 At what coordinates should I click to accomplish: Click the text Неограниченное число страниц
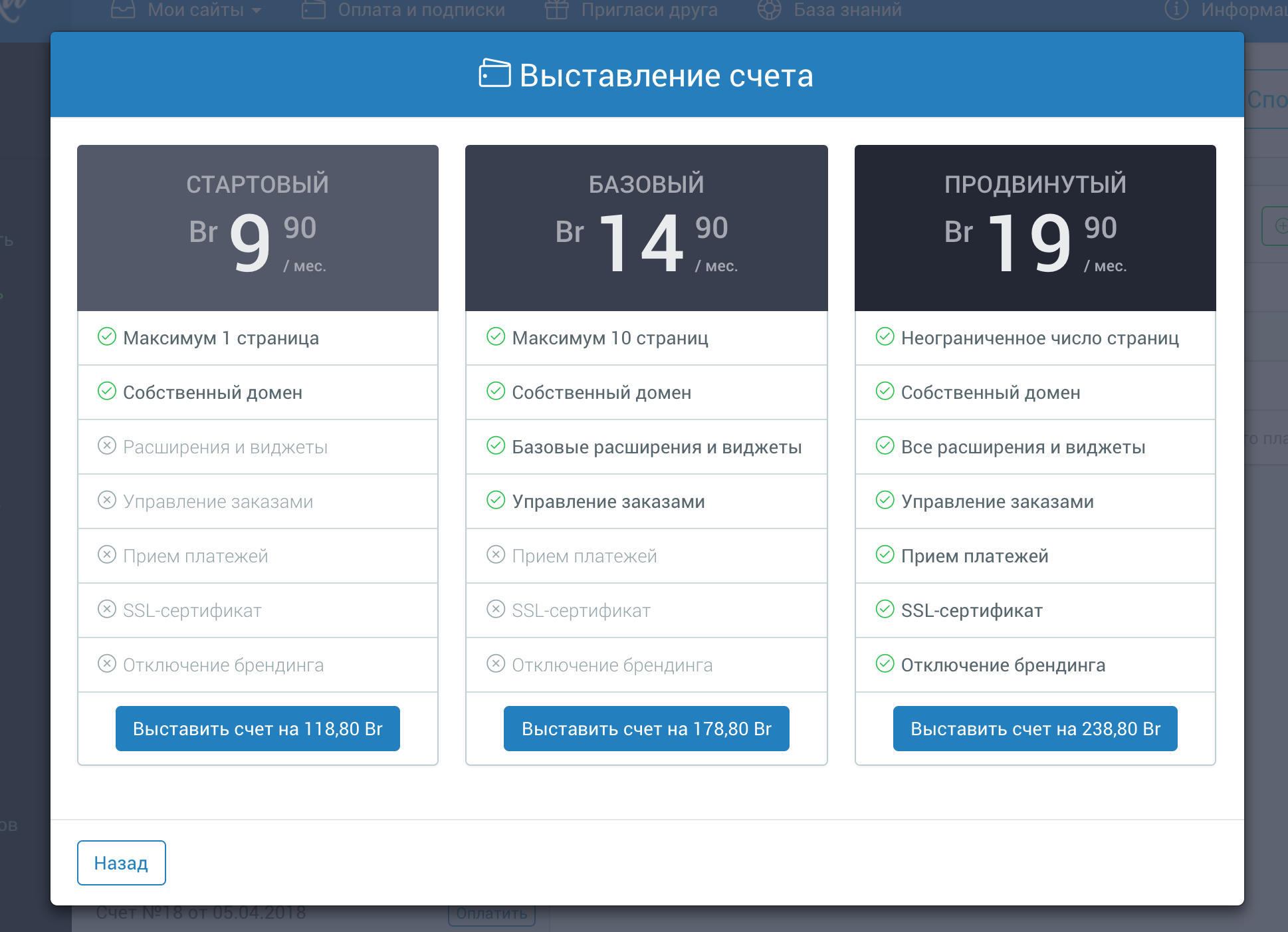(1040, 338)
